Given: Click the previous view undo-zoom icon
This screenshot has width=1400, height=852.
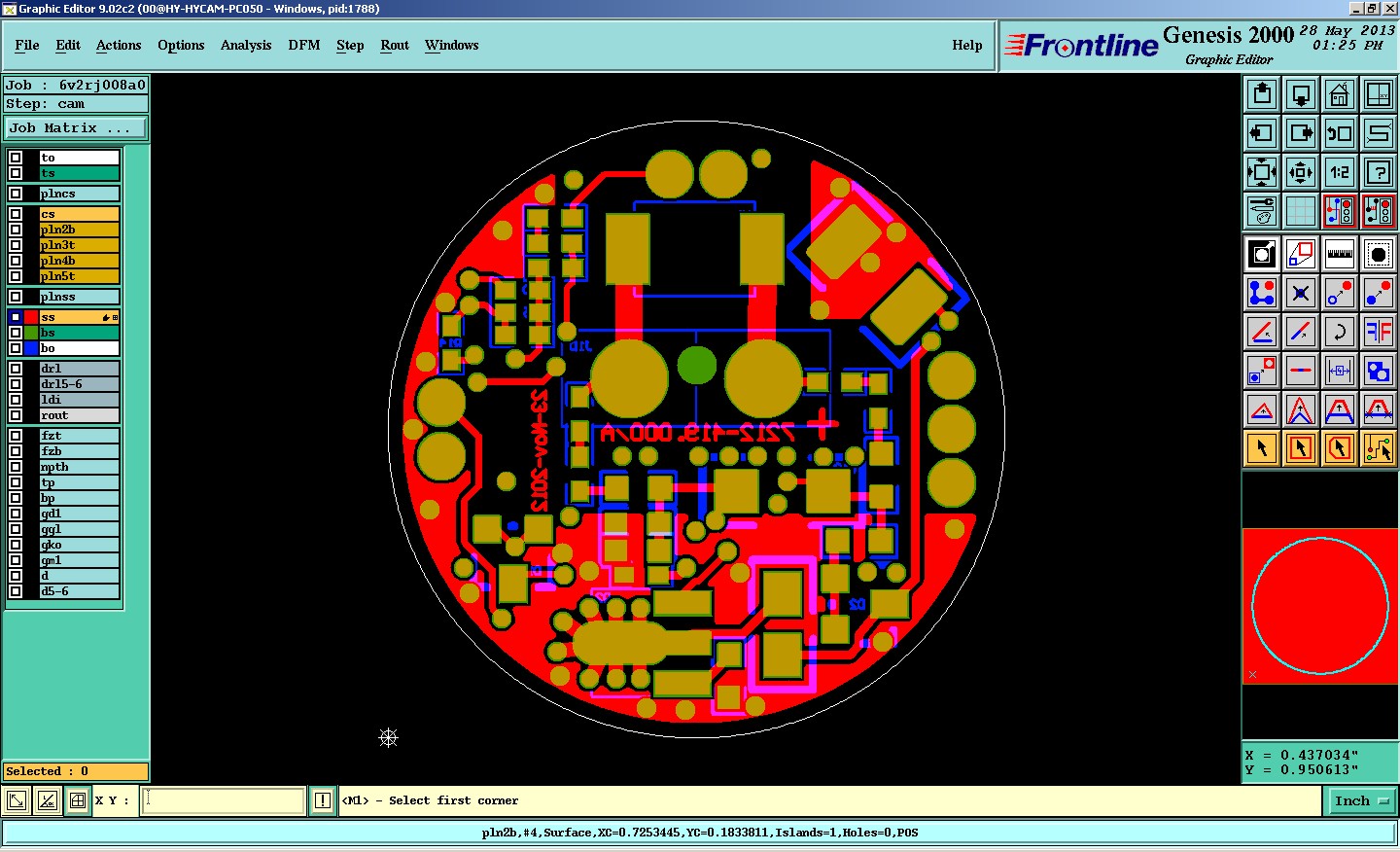Looking at the screenshot, I should 1340,133.
